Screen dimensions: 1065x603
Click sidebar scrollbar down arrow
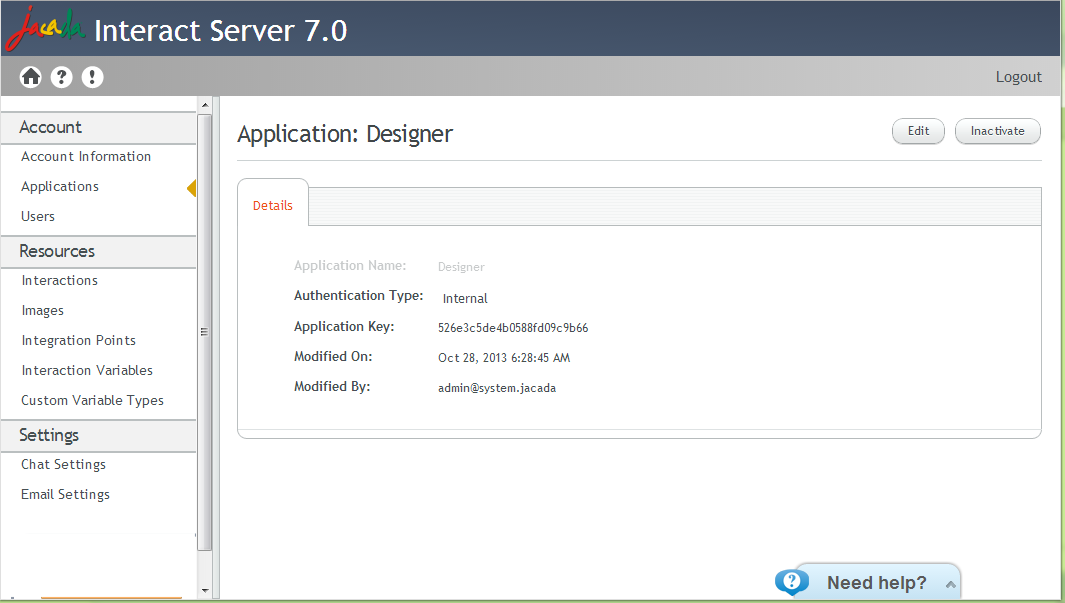pos(205,591)
